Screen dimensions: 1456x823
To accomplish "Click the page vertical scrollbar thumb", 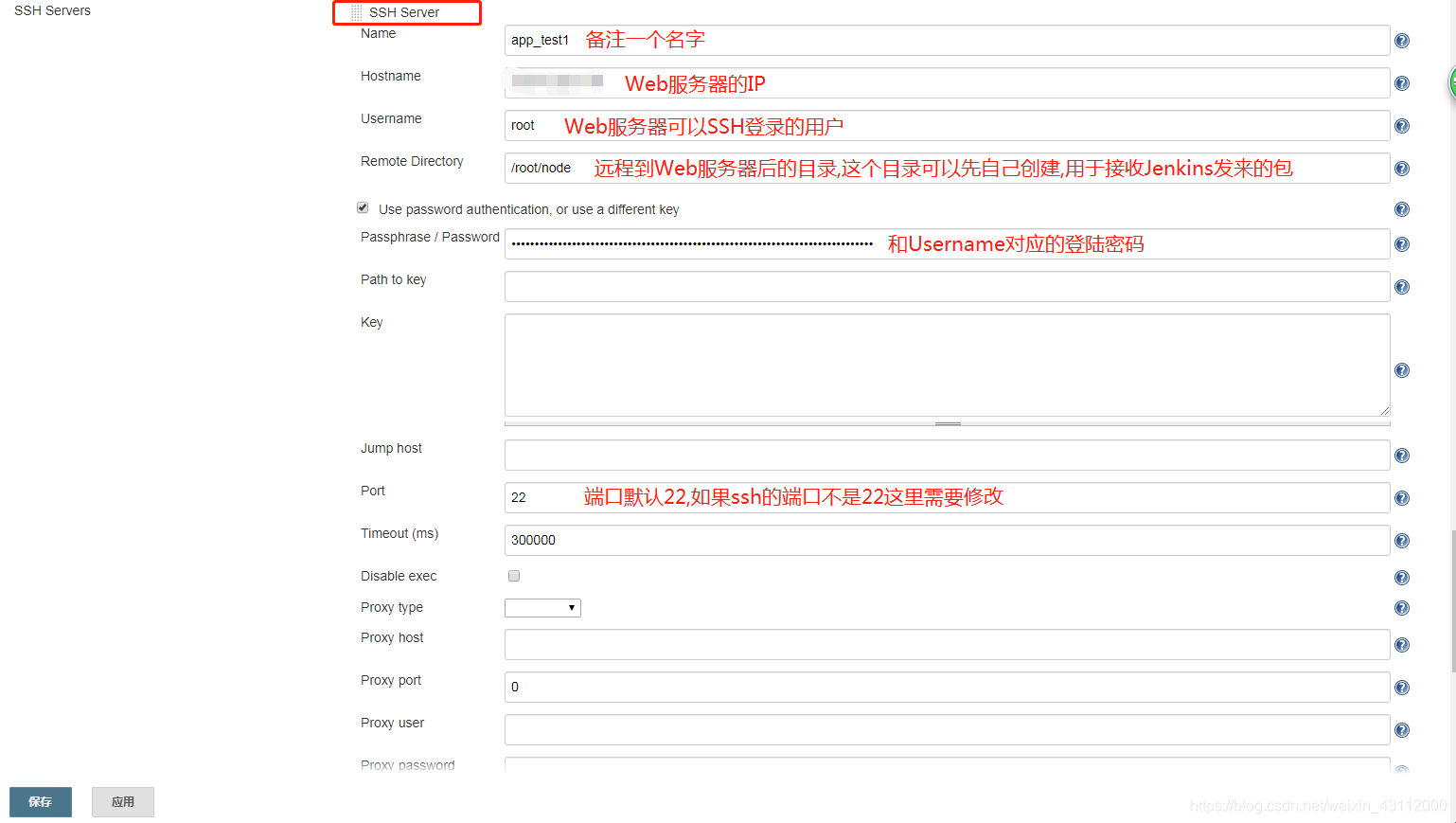I will coord(1452,601).
